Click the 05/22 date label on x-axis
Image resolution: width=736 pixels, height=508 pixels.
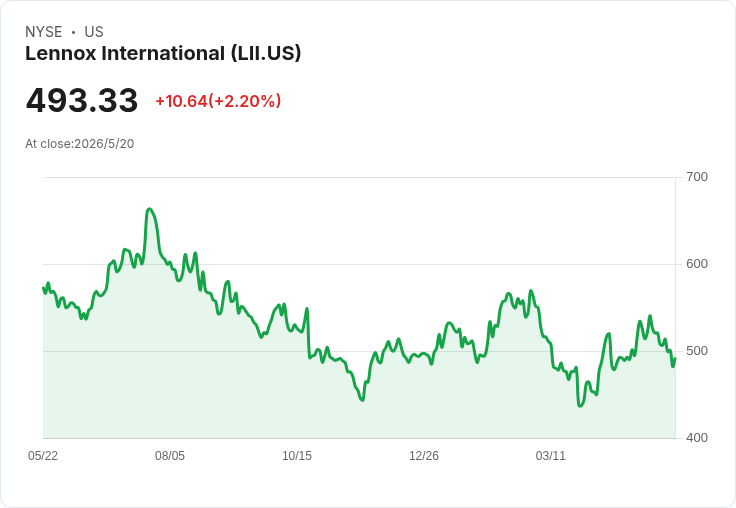pos(43,456)
